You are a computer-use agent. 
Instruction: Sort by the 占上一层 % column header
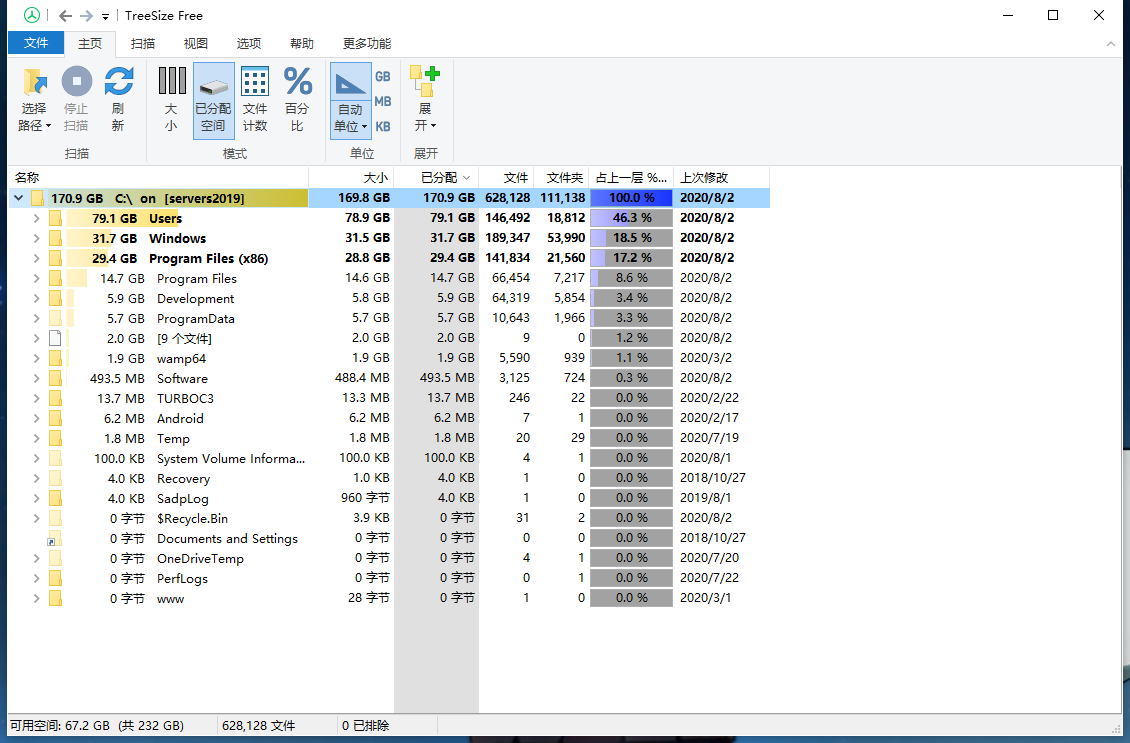[x=631, y=177]
